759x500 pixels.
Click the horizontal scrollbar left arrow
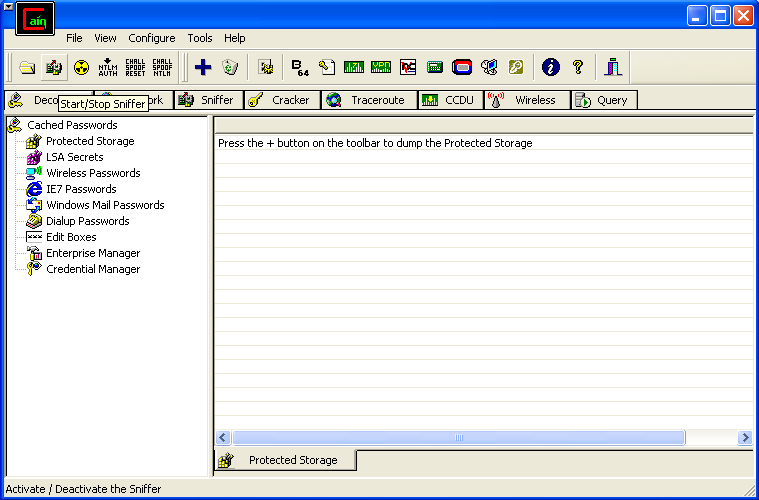223,438
